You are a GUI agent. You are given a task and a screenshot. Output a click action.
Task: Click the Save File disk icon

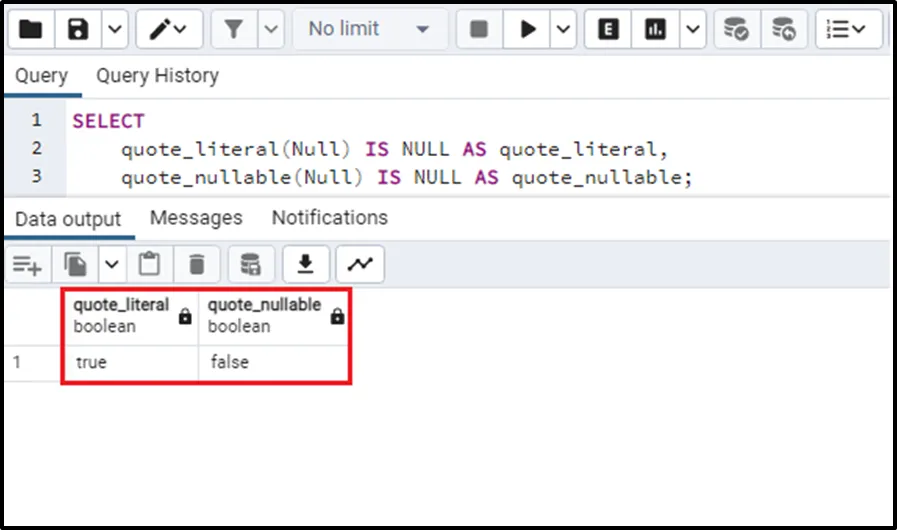[x=78, y=29]
